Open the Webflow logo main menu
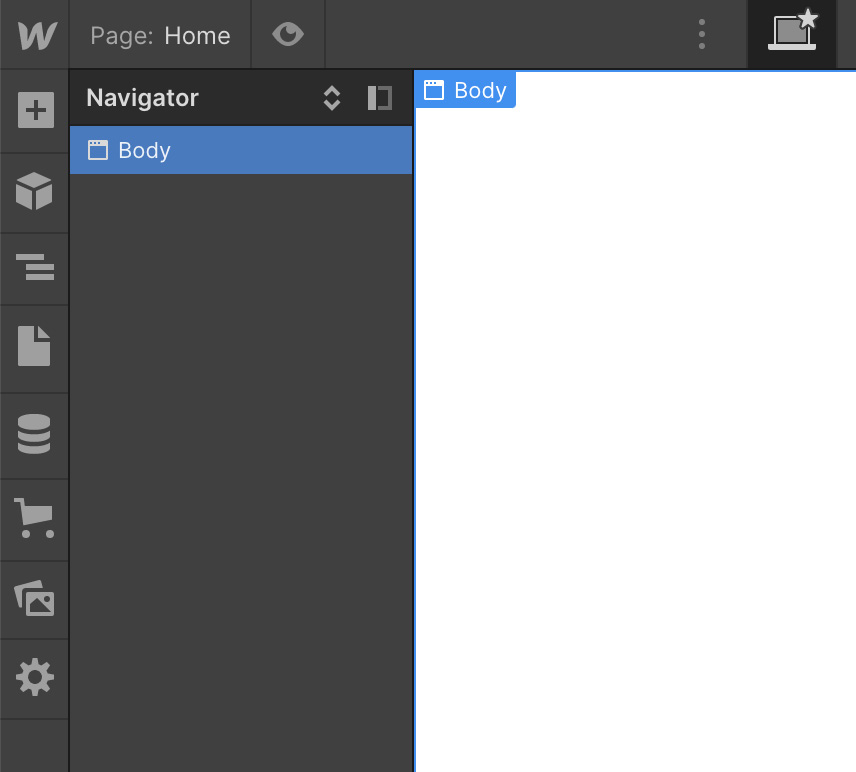 [x=35, y=36]
